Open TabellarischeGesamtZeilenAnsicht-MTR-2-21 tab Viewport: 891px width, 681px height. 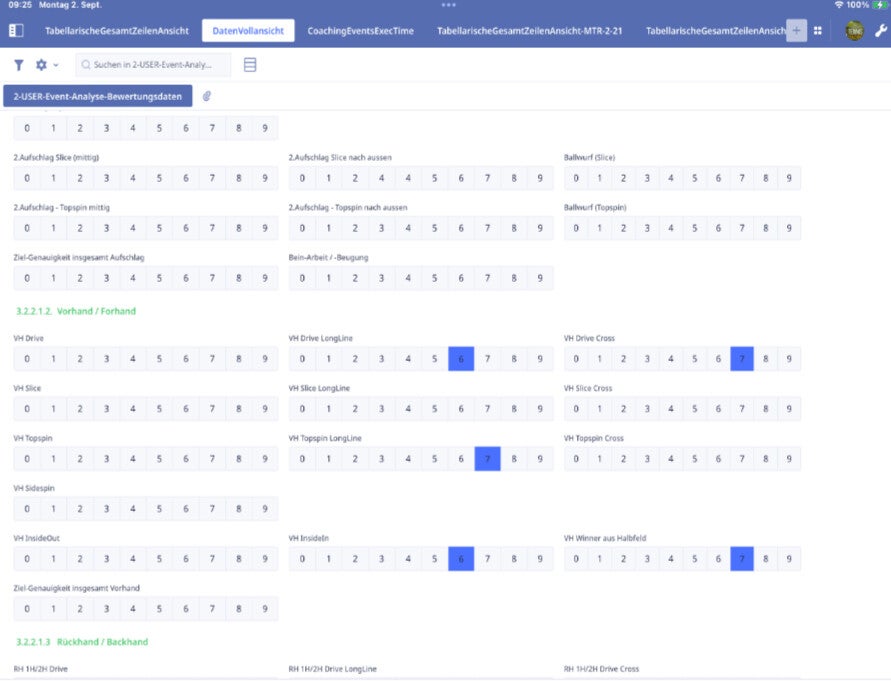coord(530,31)
